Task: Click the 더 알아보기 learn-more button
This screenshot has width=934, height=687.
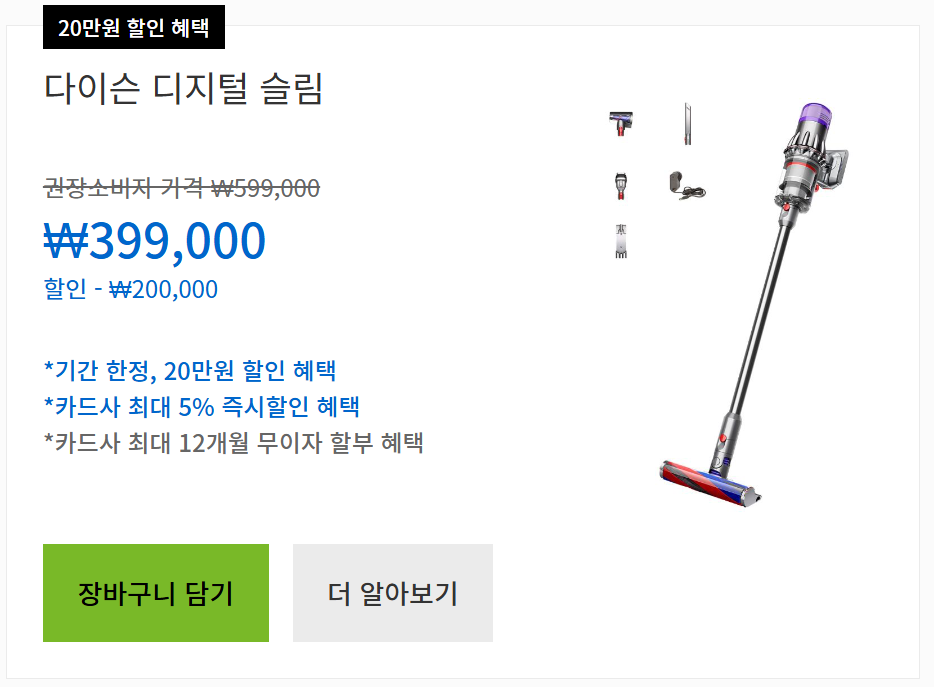Action: [x=392, y=593]
